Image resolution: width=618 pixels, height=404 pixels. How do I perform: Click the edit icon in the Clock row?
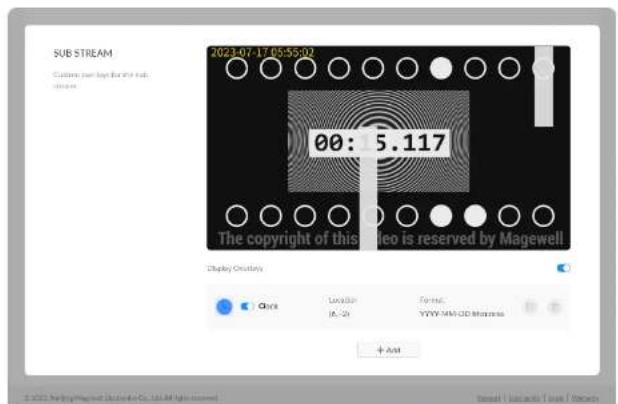[531, 307]
